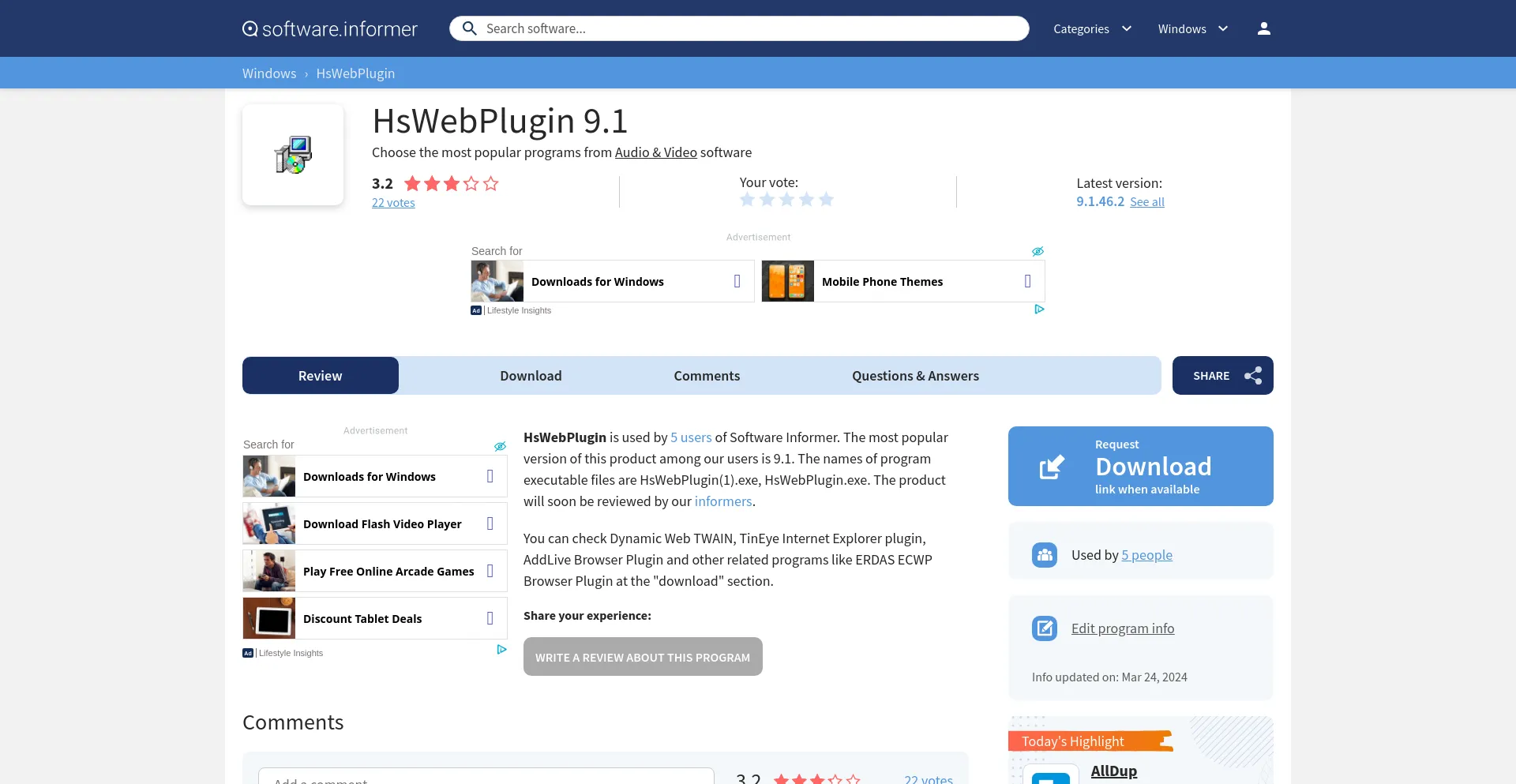Viewport: 1516px width, 784px height.
Task: Click Write a Review About This Program
Action: click(643, 657)
